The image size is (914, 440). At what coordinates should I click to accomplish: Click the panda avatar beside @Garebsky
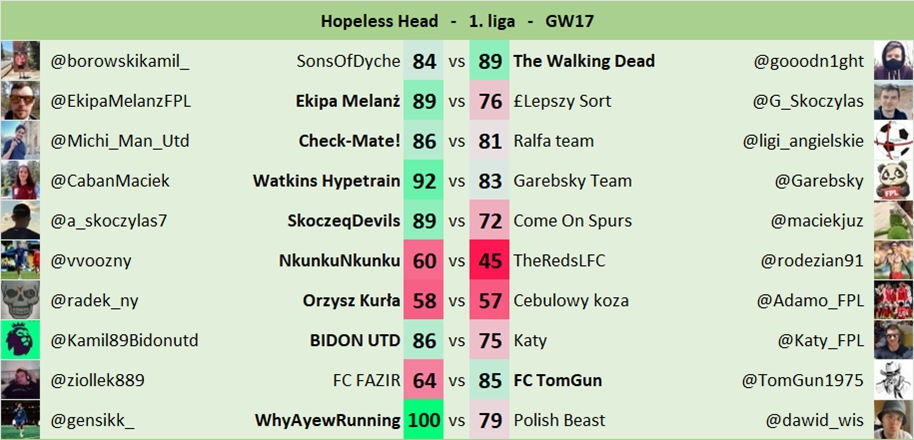pyautogui.click(x=893, y=181)
